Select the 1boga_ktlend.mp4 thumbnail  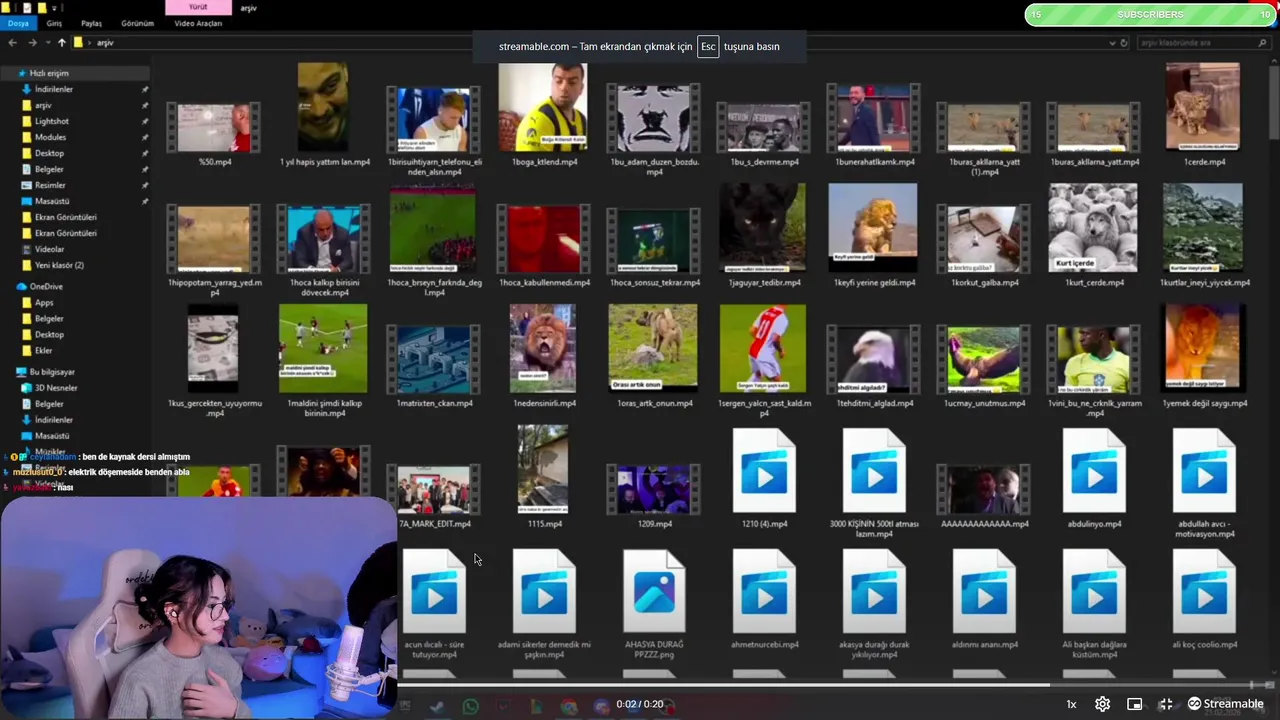click(543, 107)
